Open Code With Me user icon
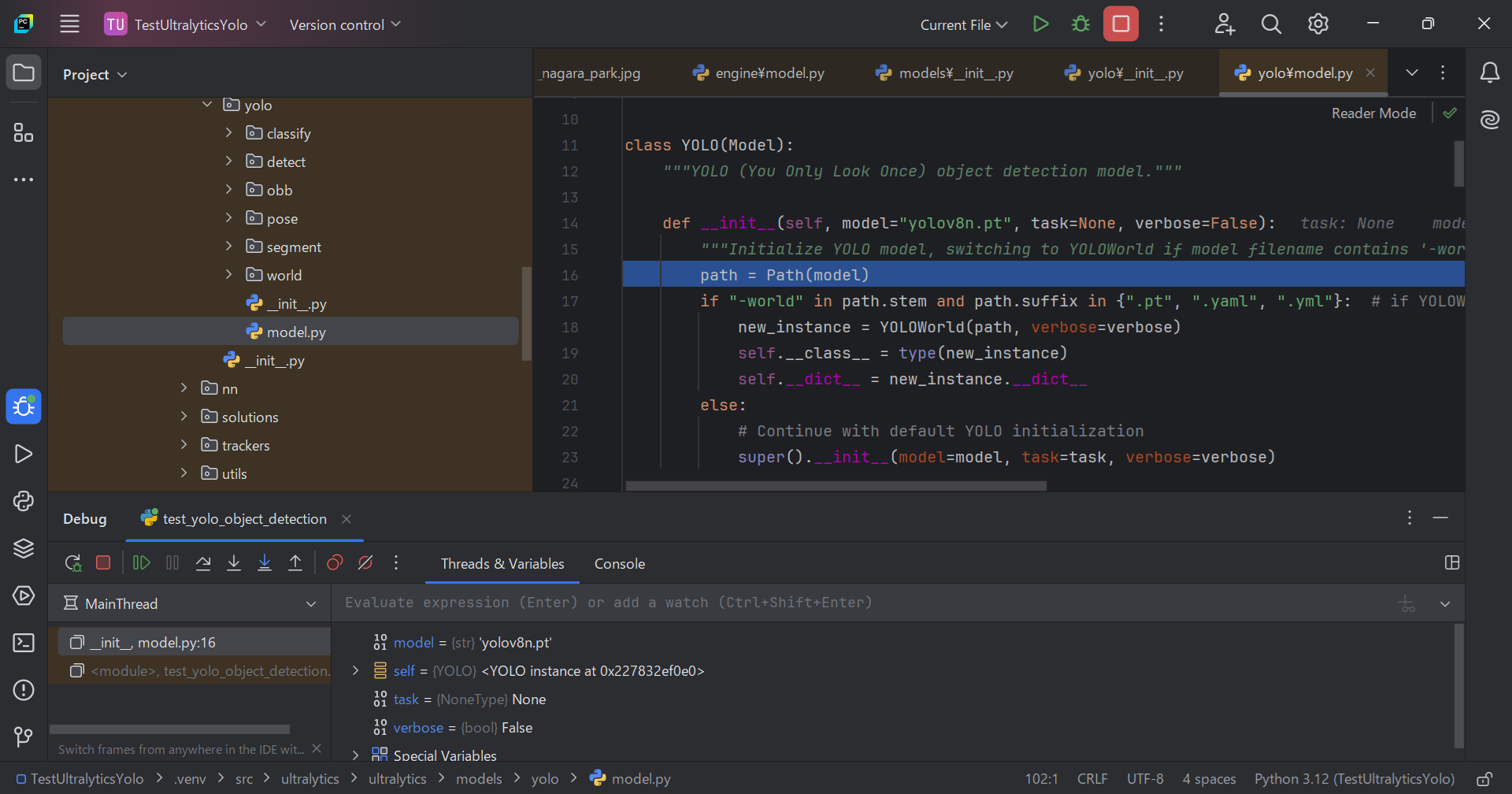This screenshot has width=1512, height=794. tap(1225, 24)
